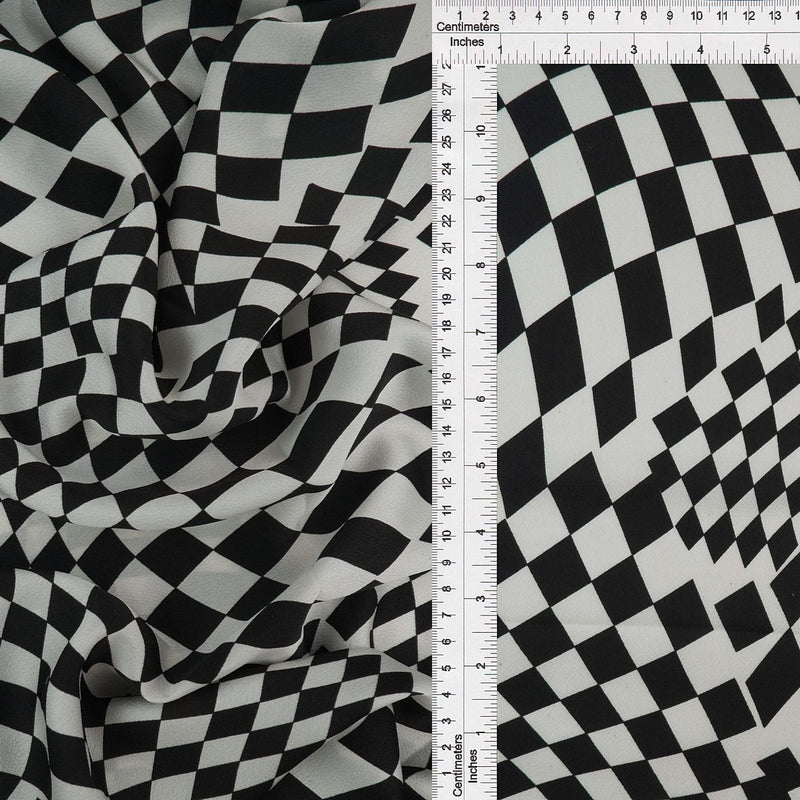Image resolution: width=800 pixels, height=800 pixels.
Task: Click the draped checkered fabric photo
Action: click(x=216, y=400)
